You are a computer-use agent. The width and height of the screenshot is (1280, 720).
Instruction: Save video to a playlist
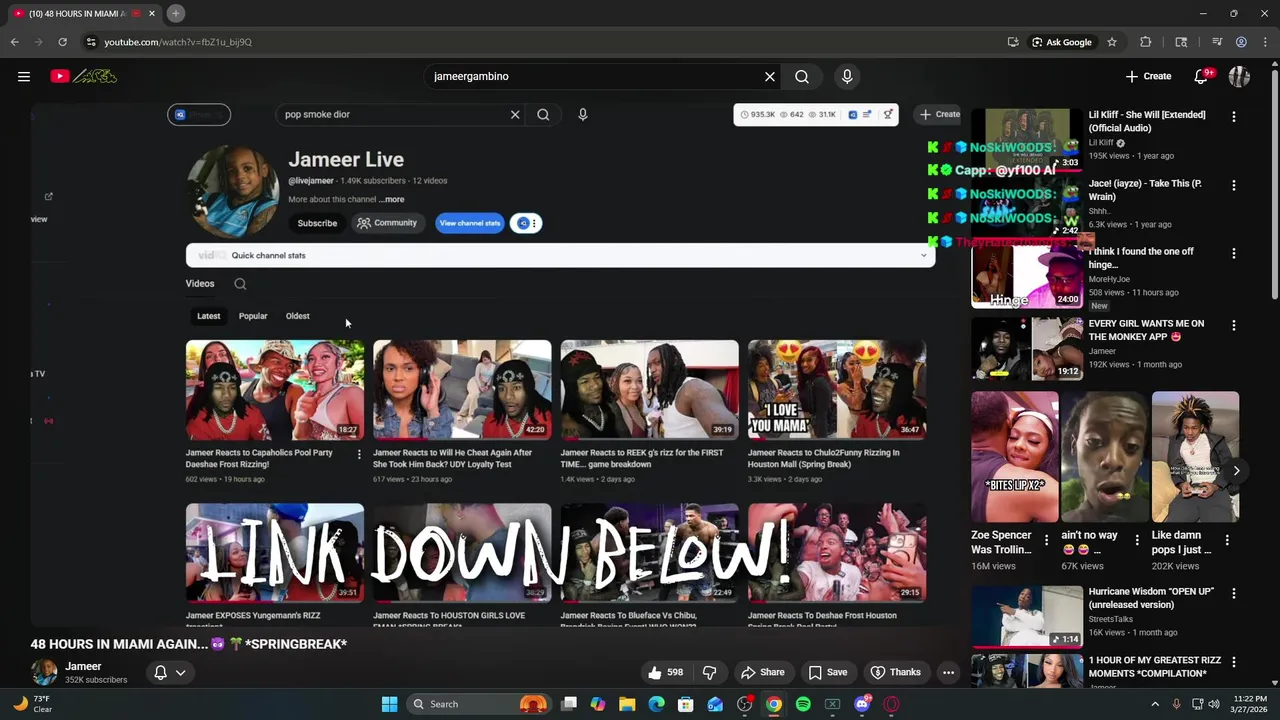click(x=828, y=672)
